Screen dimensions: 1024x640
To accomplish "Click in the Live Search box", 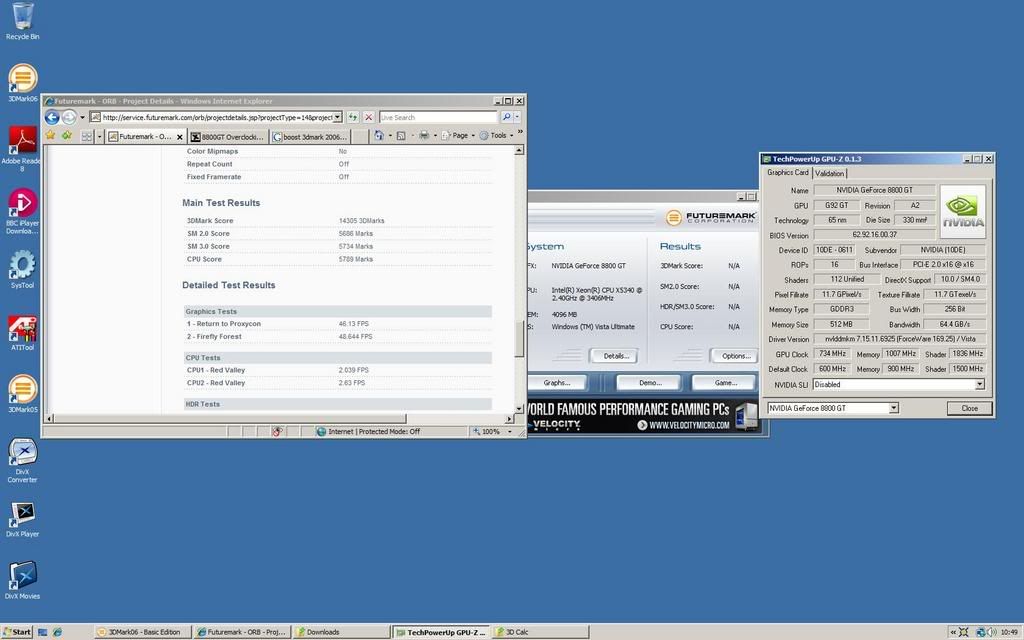I will point(438,118).
